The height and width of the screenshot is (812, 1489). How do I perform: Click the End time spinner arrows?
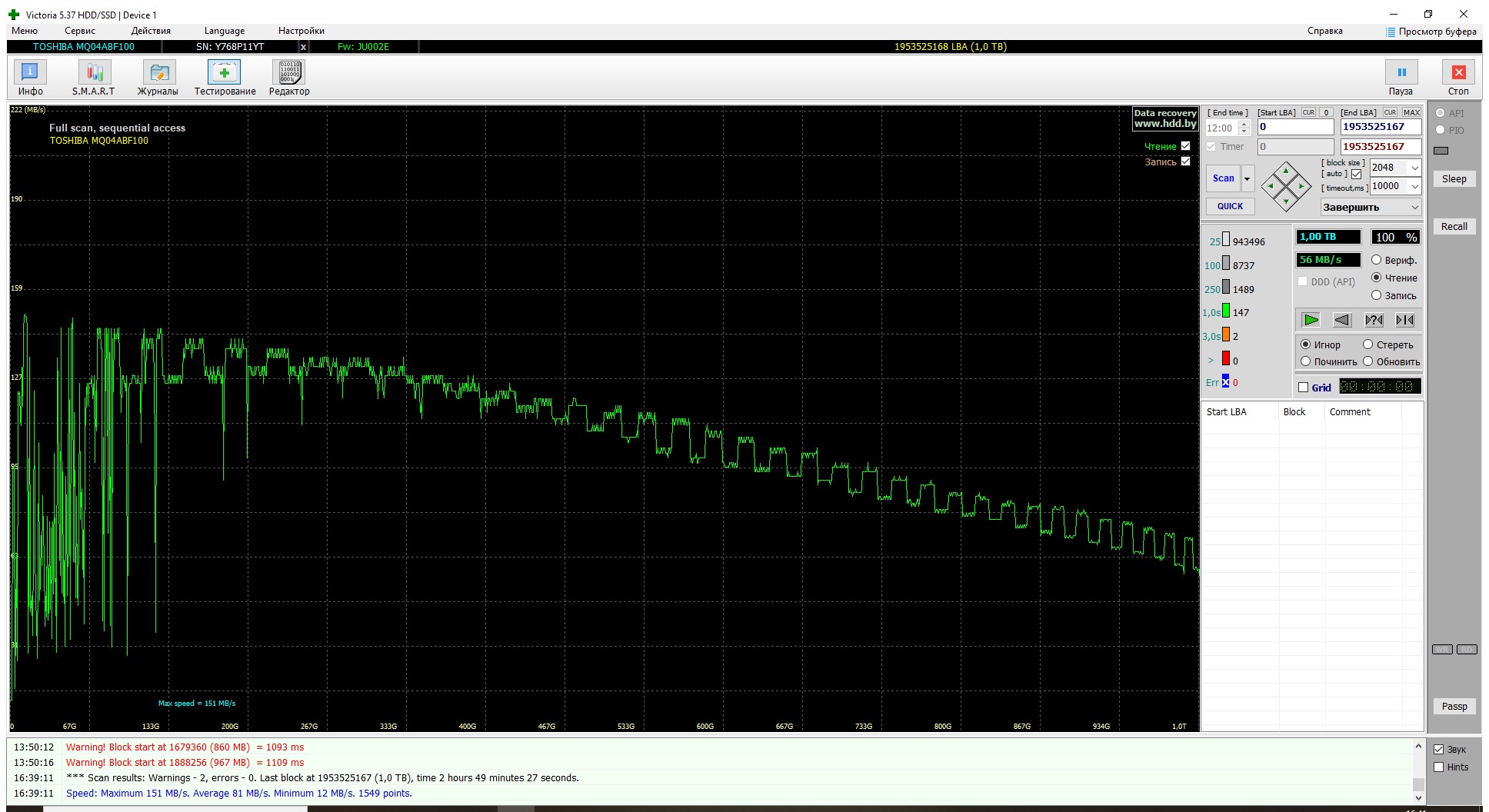click(1244, 128)
